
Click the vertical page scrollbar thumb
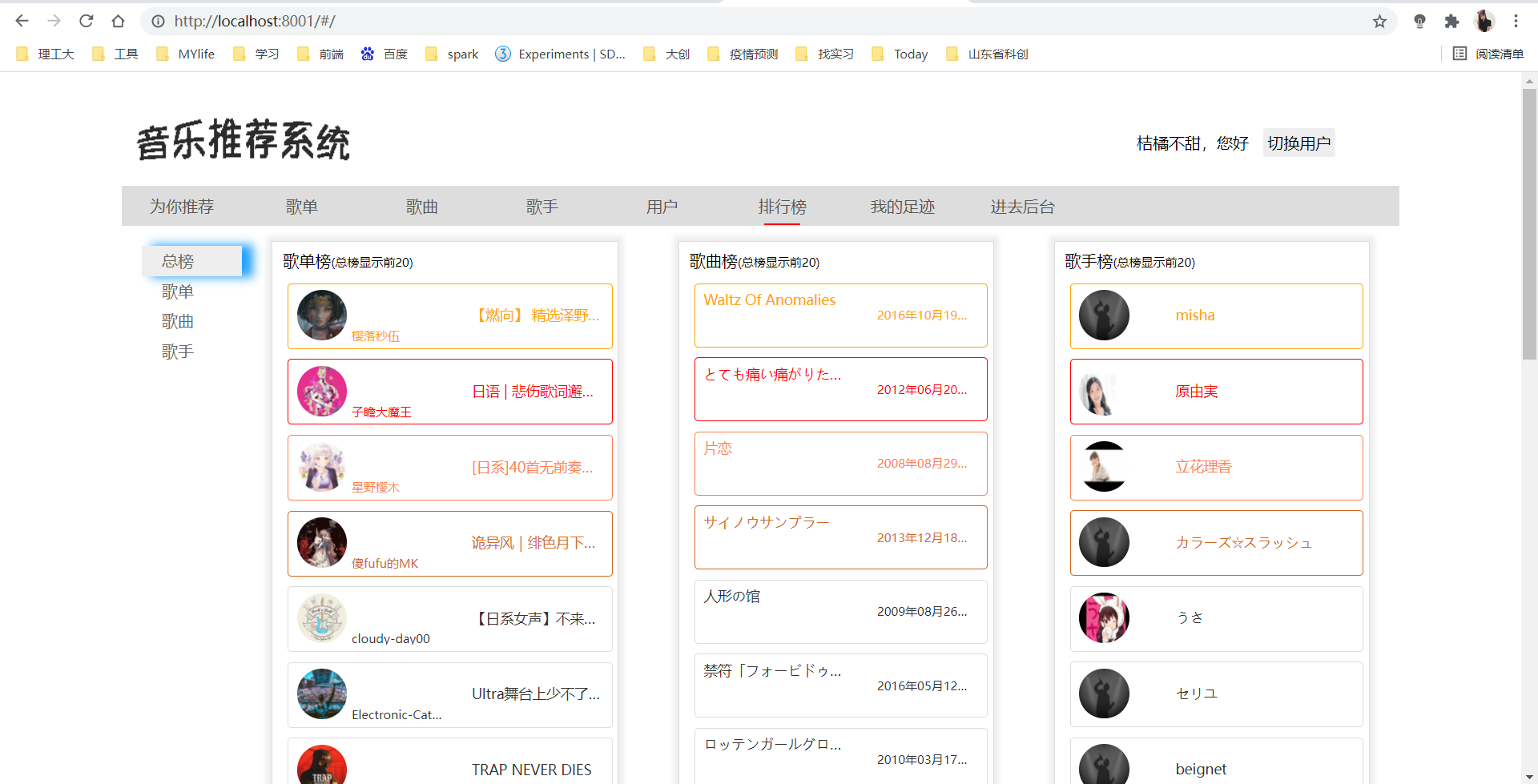click(1529, 224)
